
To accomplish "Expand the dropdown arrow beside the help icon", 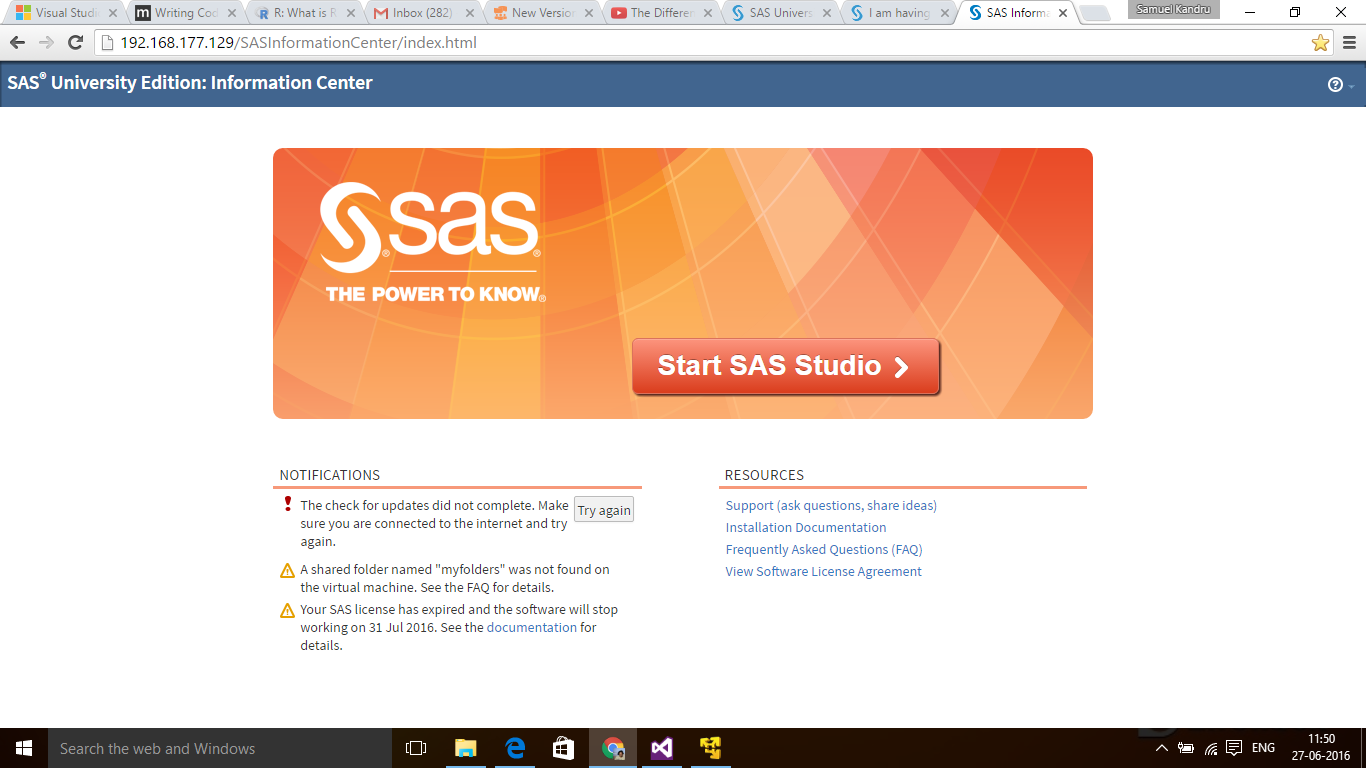I will 1350,86.
